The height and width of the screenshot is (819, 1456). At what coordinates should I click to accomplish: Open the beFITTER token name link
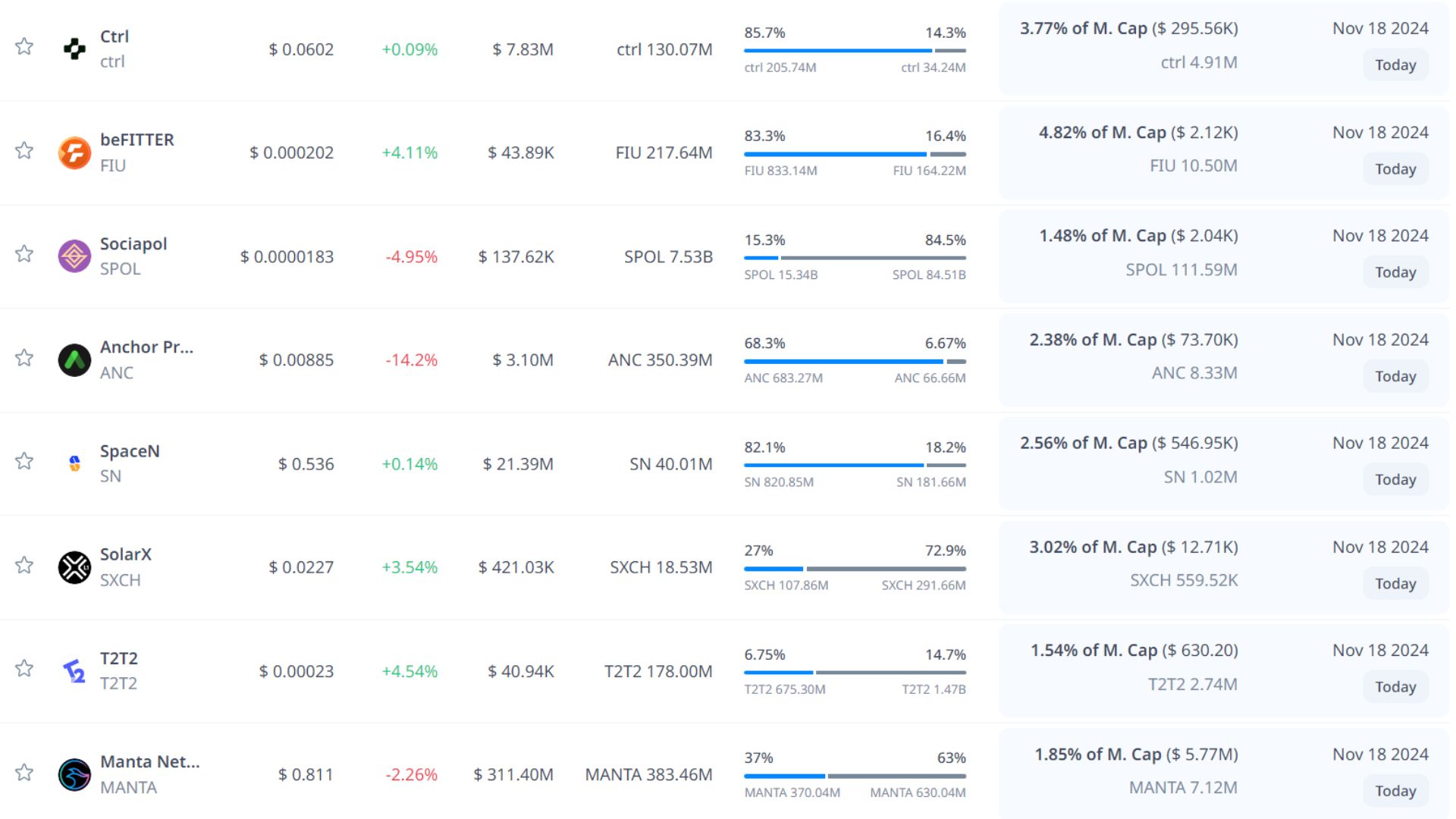coord(137,140)
